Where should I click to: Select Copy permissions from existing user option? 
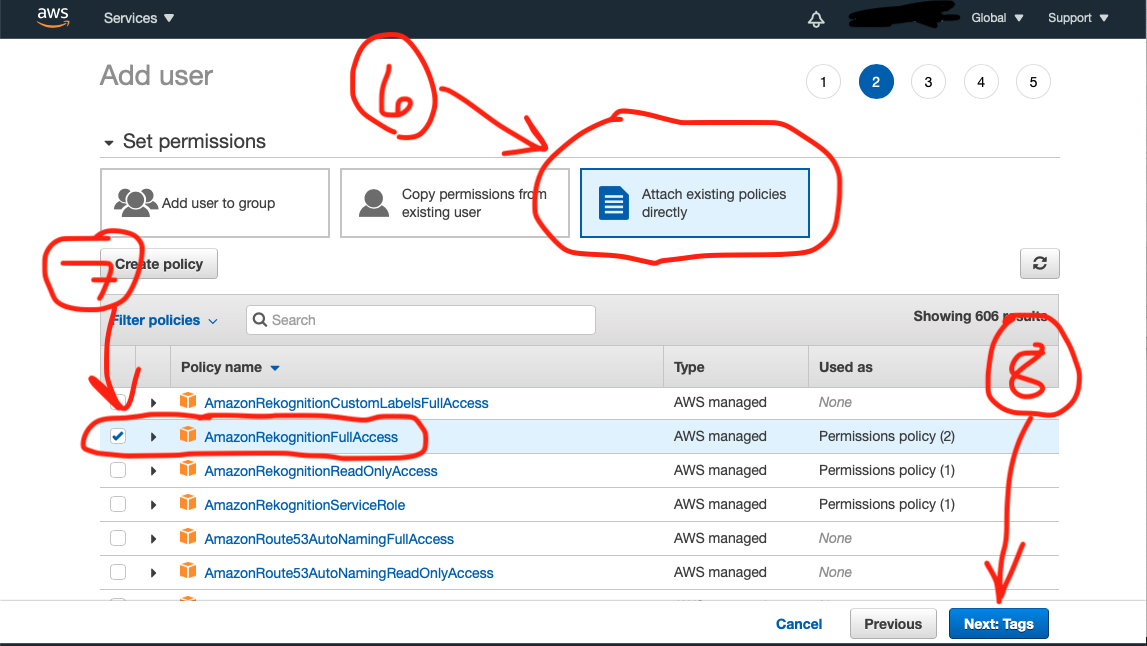click(454, 203)
